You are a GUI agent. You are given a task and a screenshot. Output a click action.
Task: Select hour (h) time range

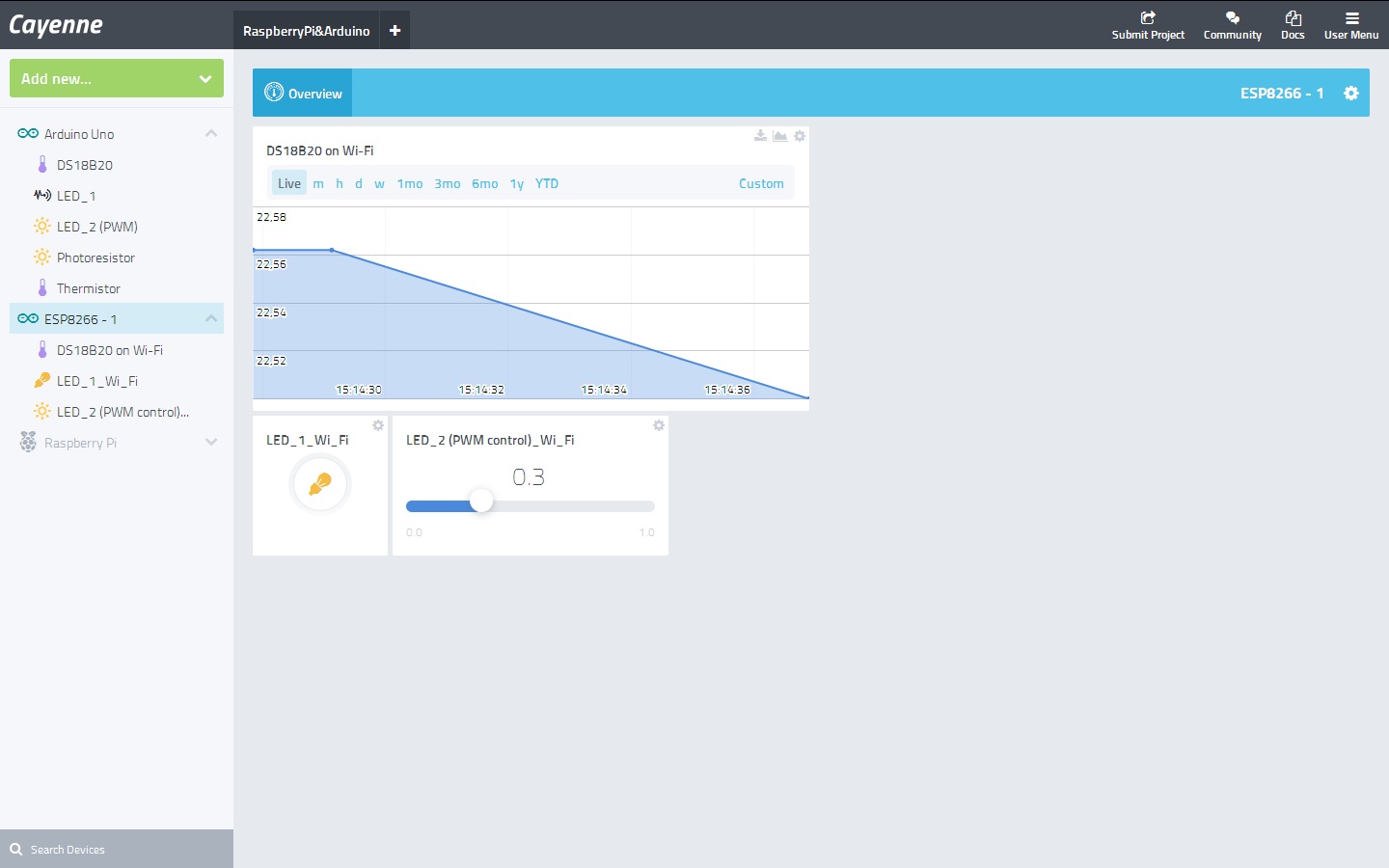pos(340,183)
